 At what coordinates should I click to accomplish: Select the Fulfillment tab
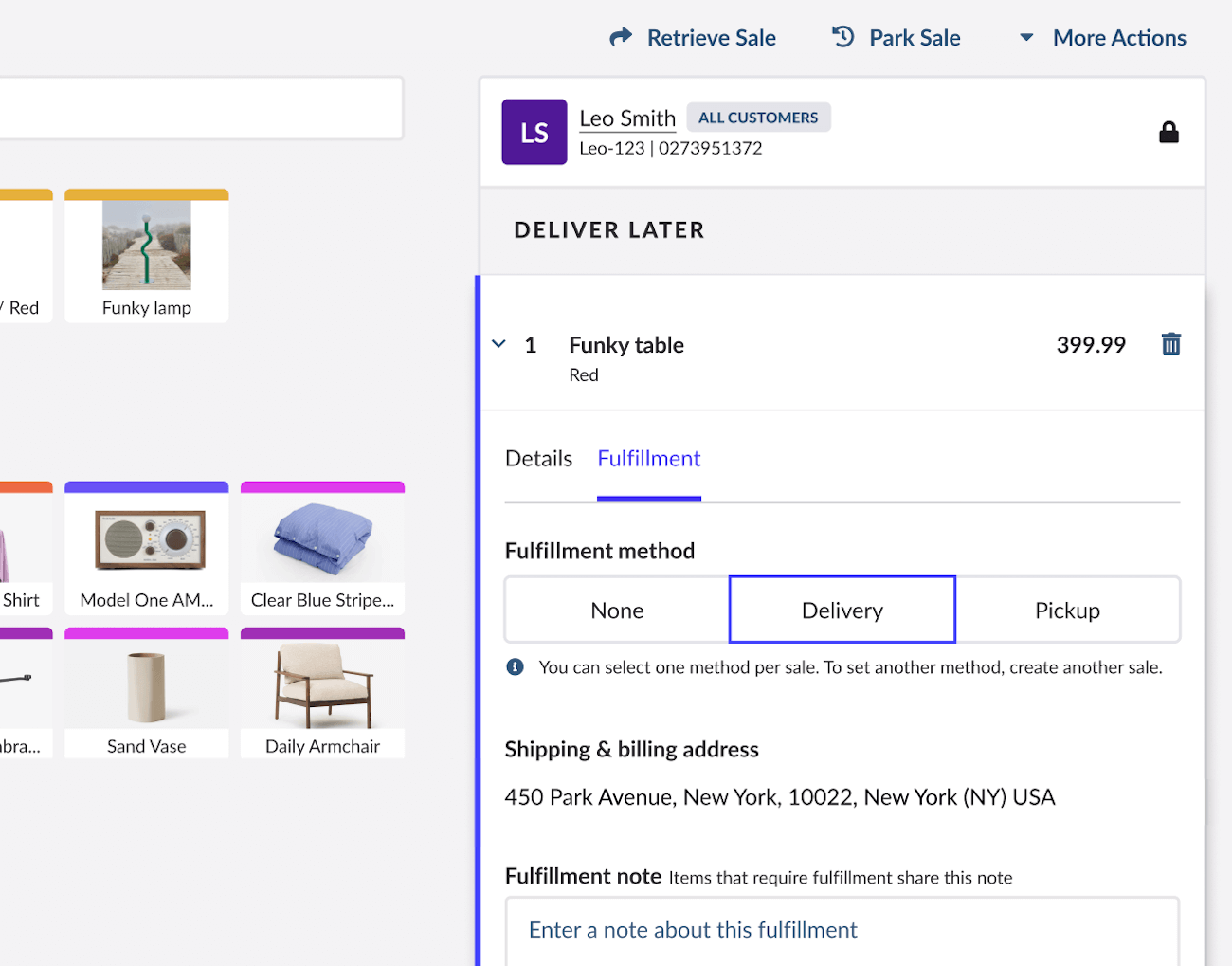649,459
